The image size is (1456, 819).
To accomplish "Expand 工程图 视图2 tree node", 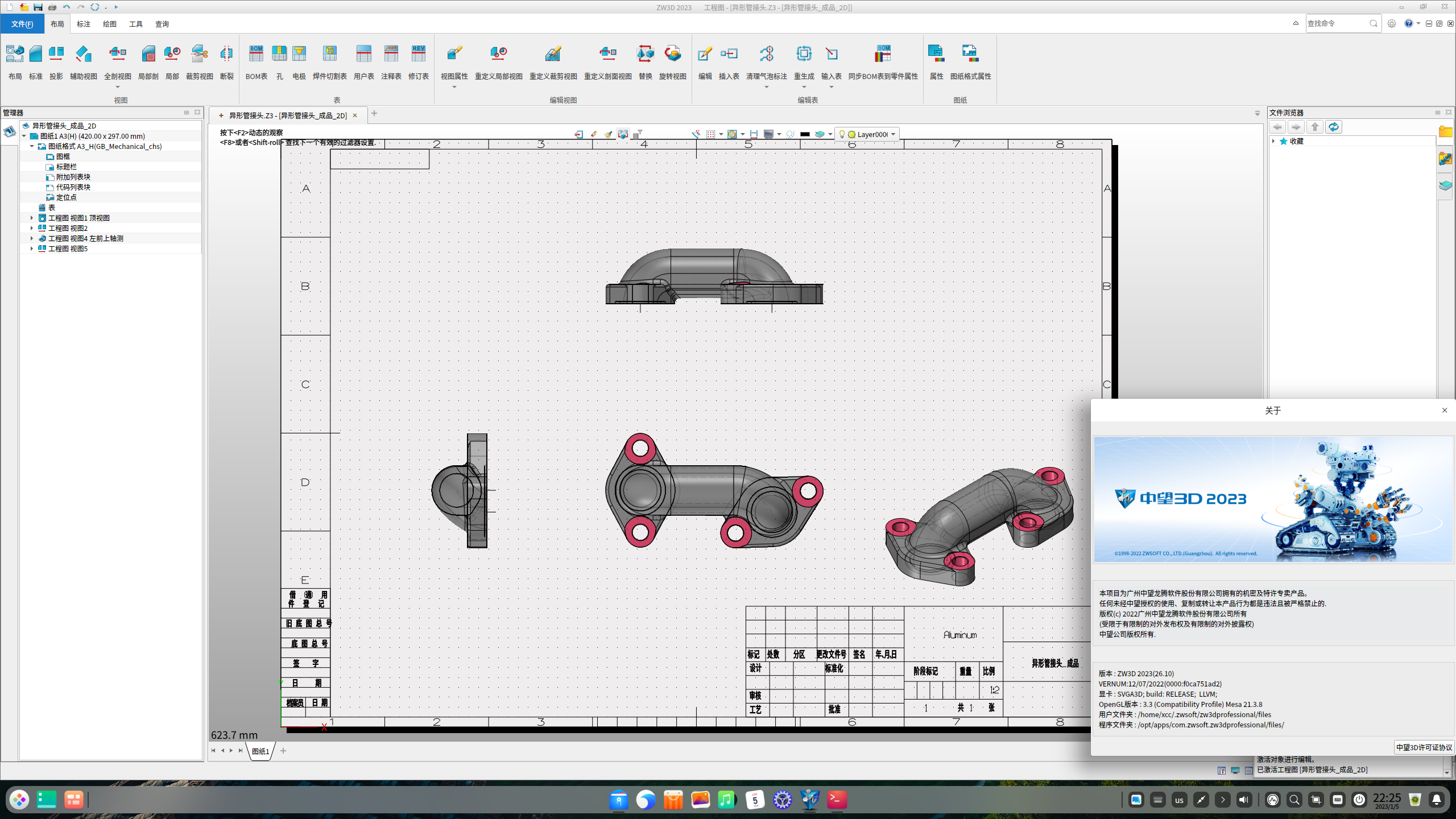I will (32, 228).
